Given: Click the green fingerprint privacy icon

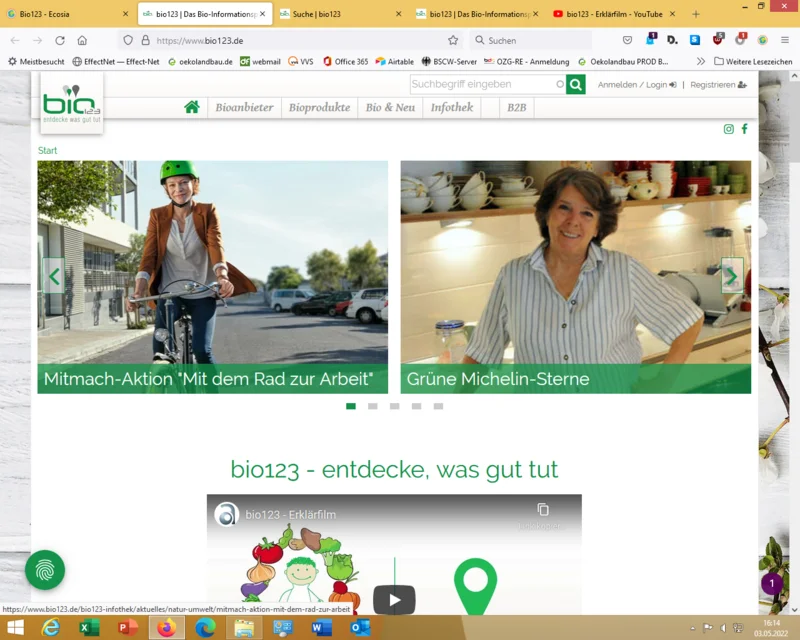Looking at the screenshot, I should 45,570.
